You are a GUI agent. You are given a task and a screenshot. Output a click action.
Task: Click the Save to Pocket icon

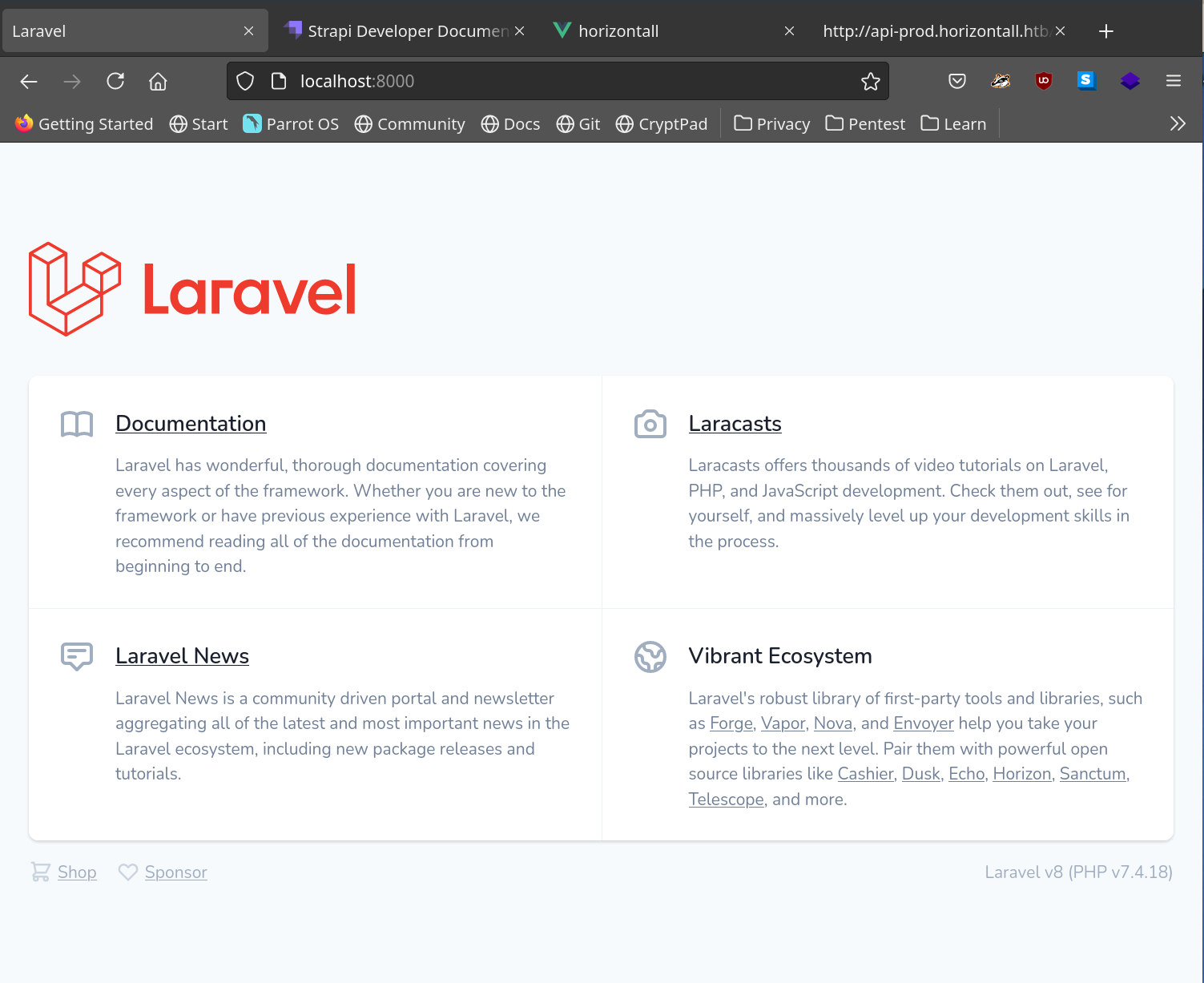[x=956, y=81]
